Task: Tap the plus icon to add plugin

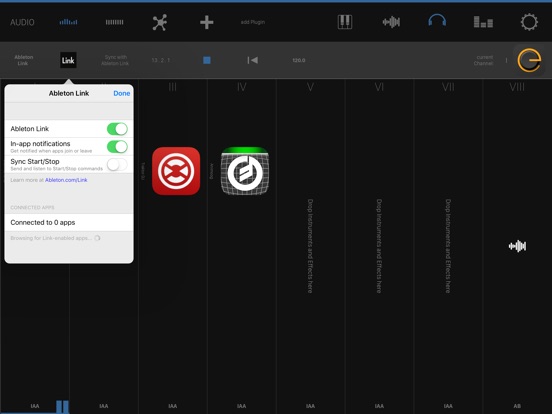Action: pos(207,23)
